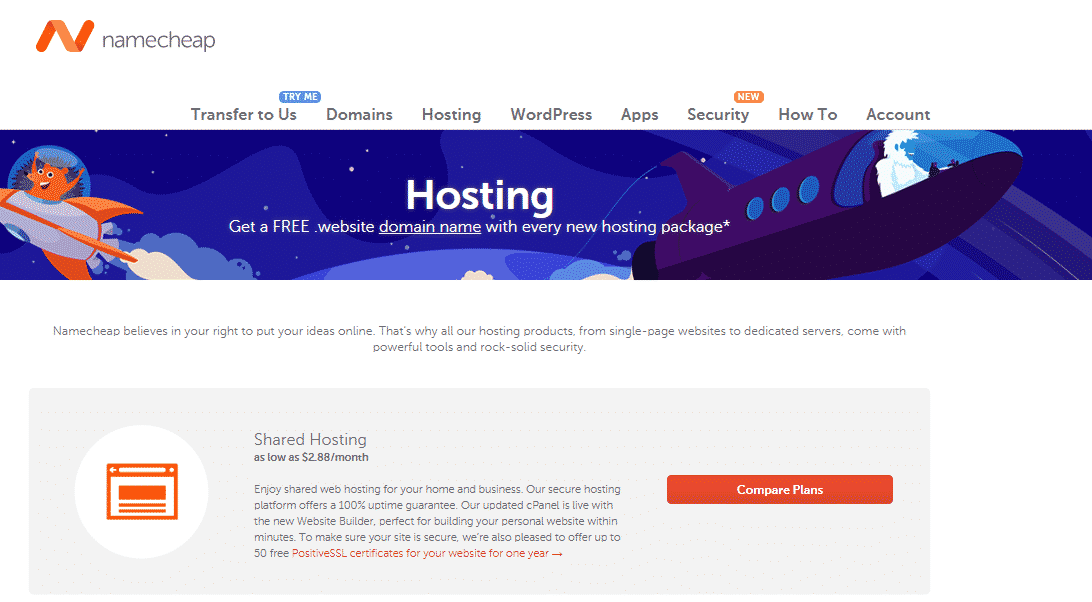This screenshot has width=1092, height=602.
Task: Click the orange "NEW" badge above Security
Action: click(x=748, y=96)
